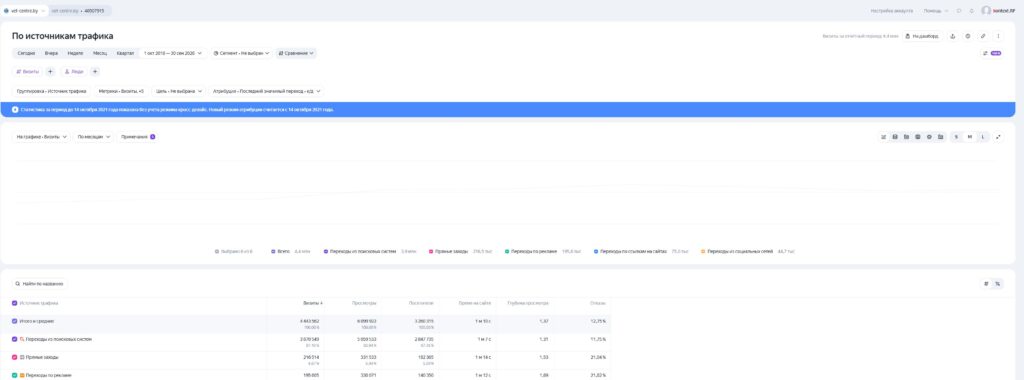The image size is (1024, 380).
Task: Click the fifth chart type icon in the toolbar
Action: 929,136
